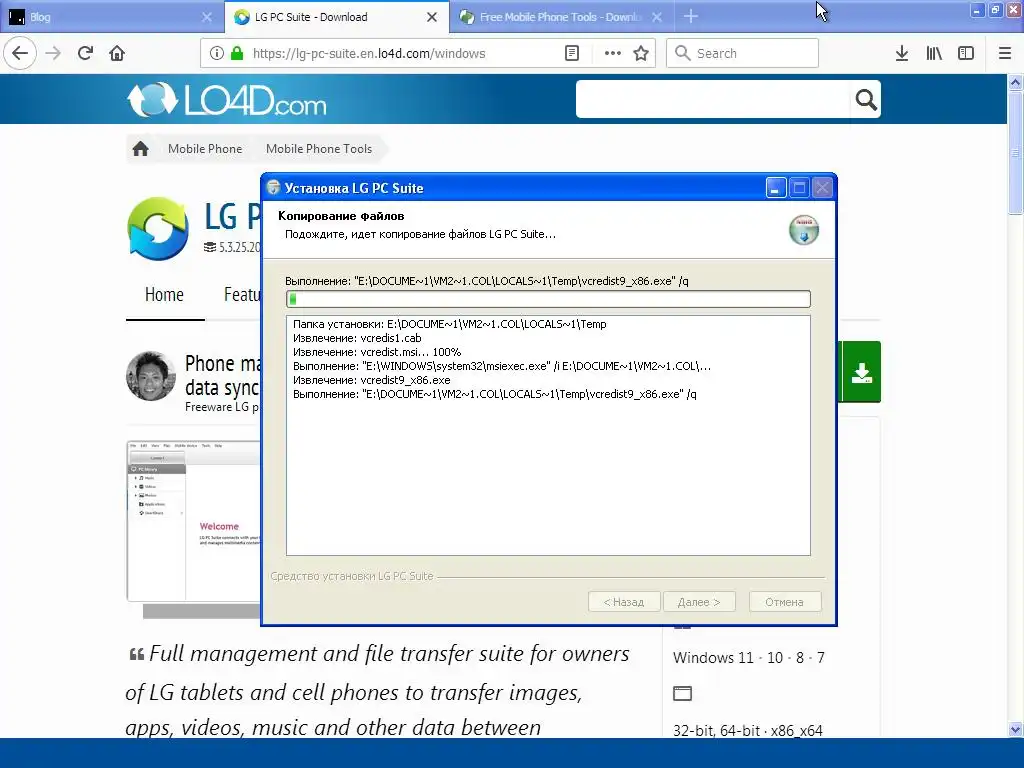Screen dimensions: 1024x768
Task: Toggle the Firefox sidebar icon
Action: click(966, 53)
